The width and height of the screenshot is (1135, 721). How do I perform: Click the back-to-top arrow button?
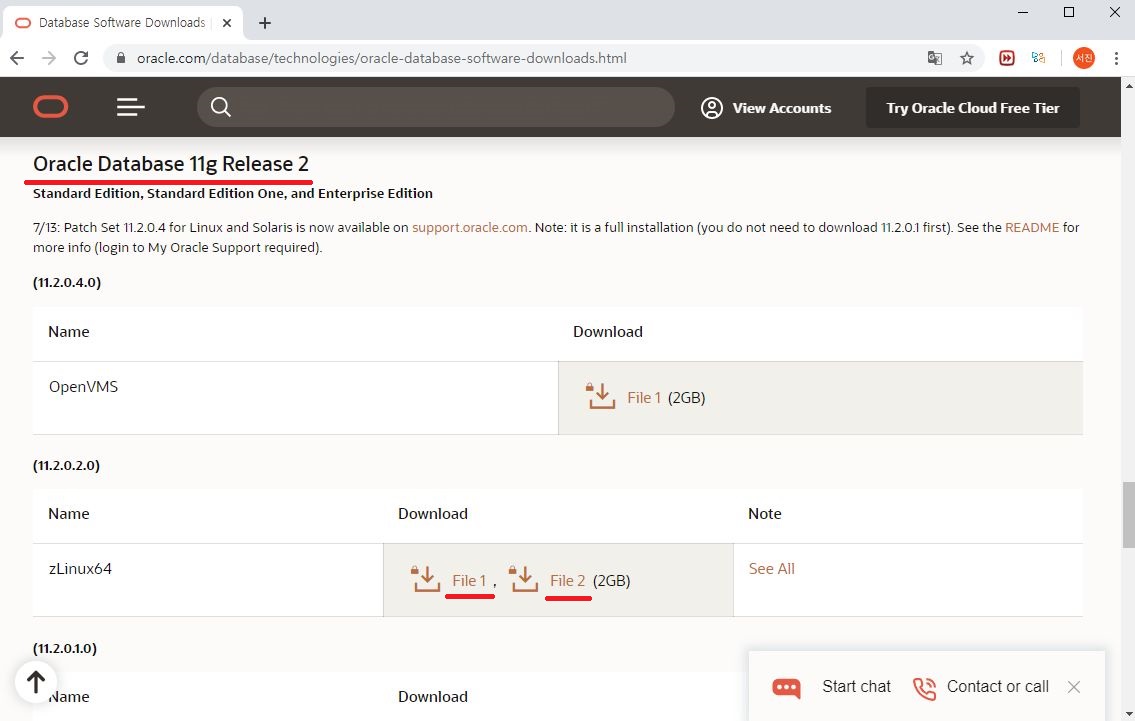coord(35,682)
